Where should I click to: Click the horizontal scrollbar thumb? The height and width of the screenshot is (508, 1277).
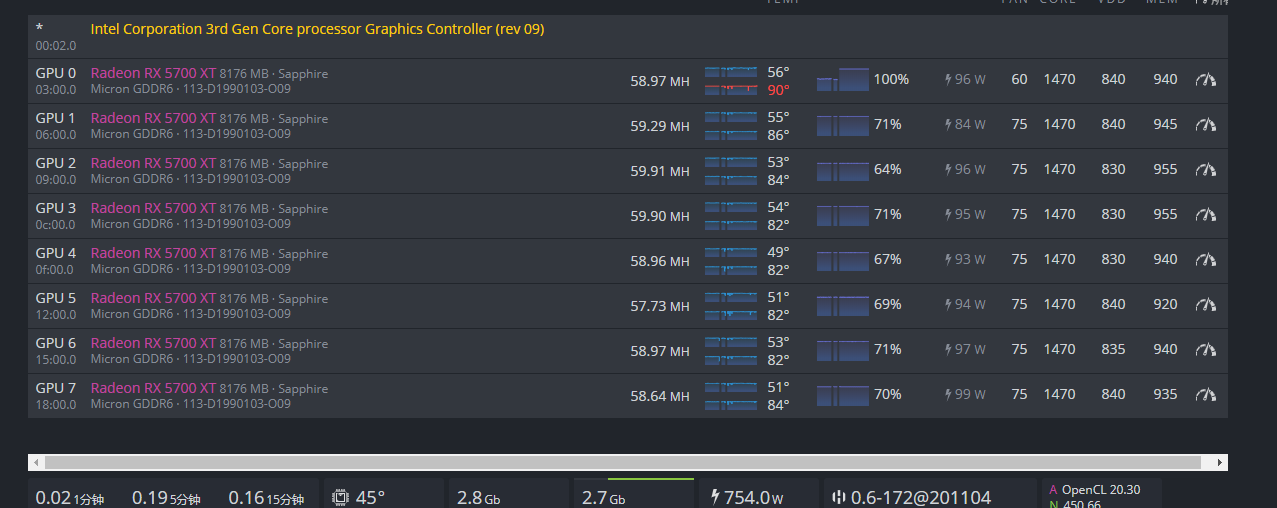click(x=622, y=463)
